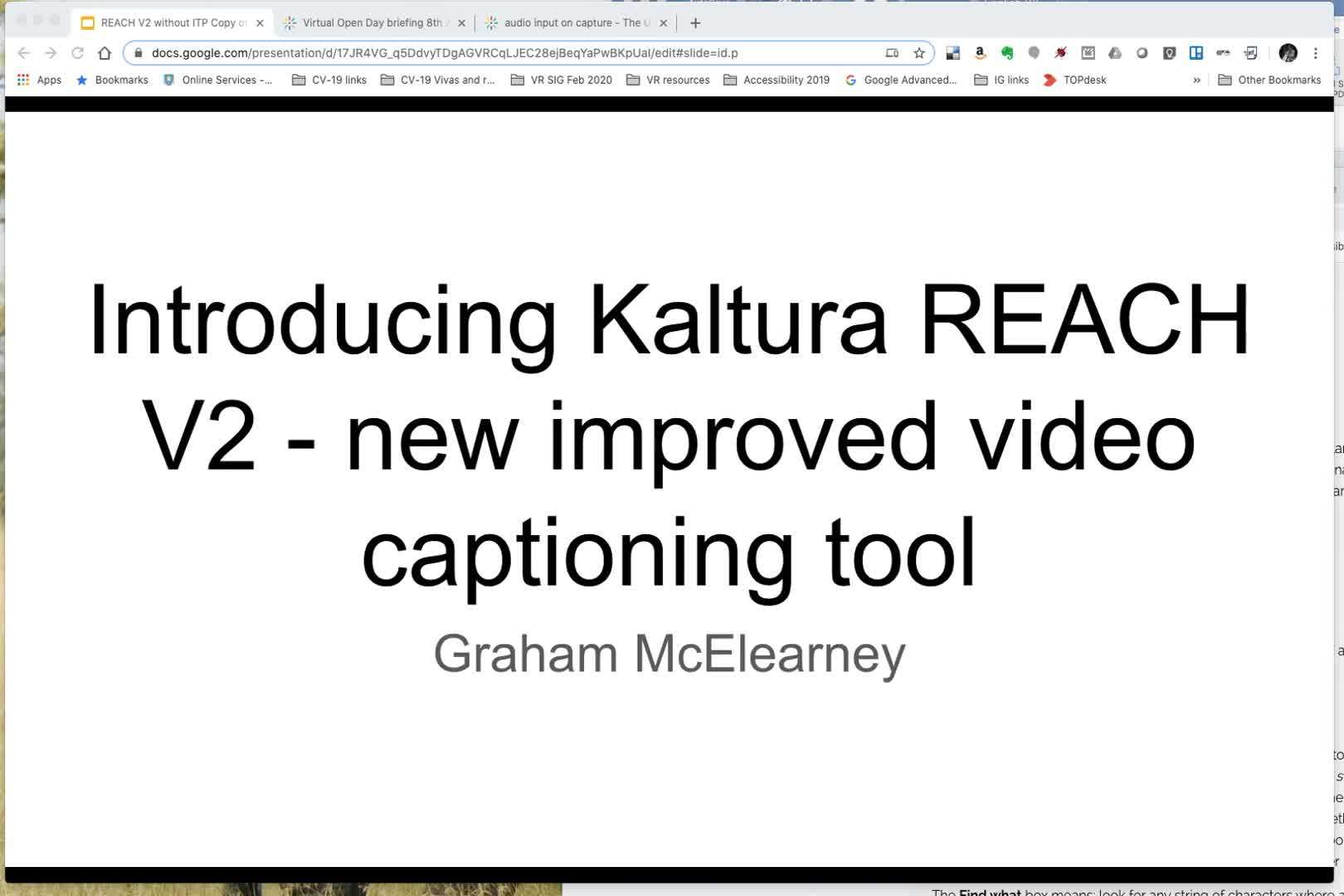Screen dimensions: 1344x896
Task: Open the TOPdesk bookmark
Action: (1074, 80)
